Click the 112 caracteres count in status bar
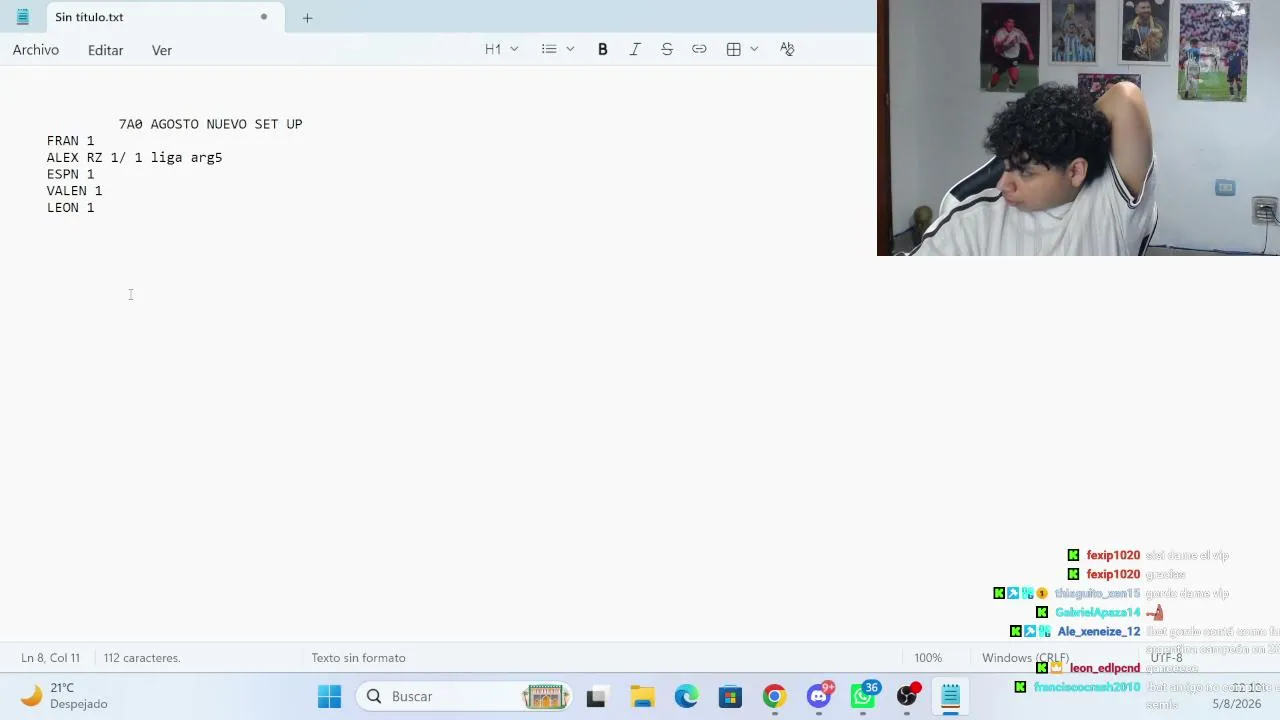 tap(142, 658)
